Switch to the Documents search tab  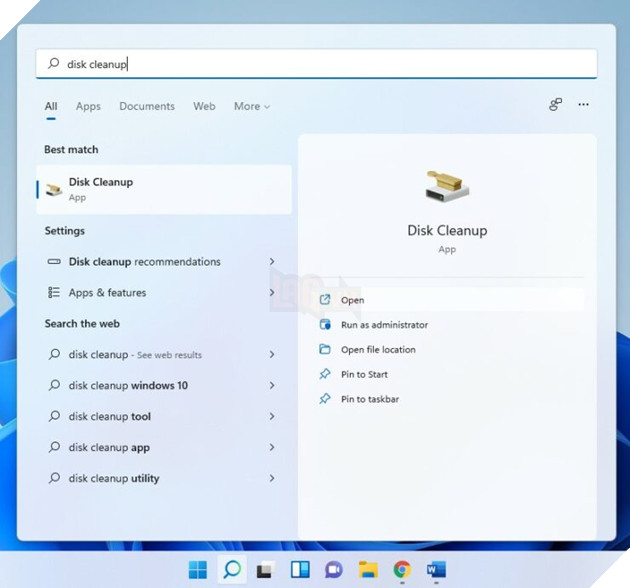point(147,106)
